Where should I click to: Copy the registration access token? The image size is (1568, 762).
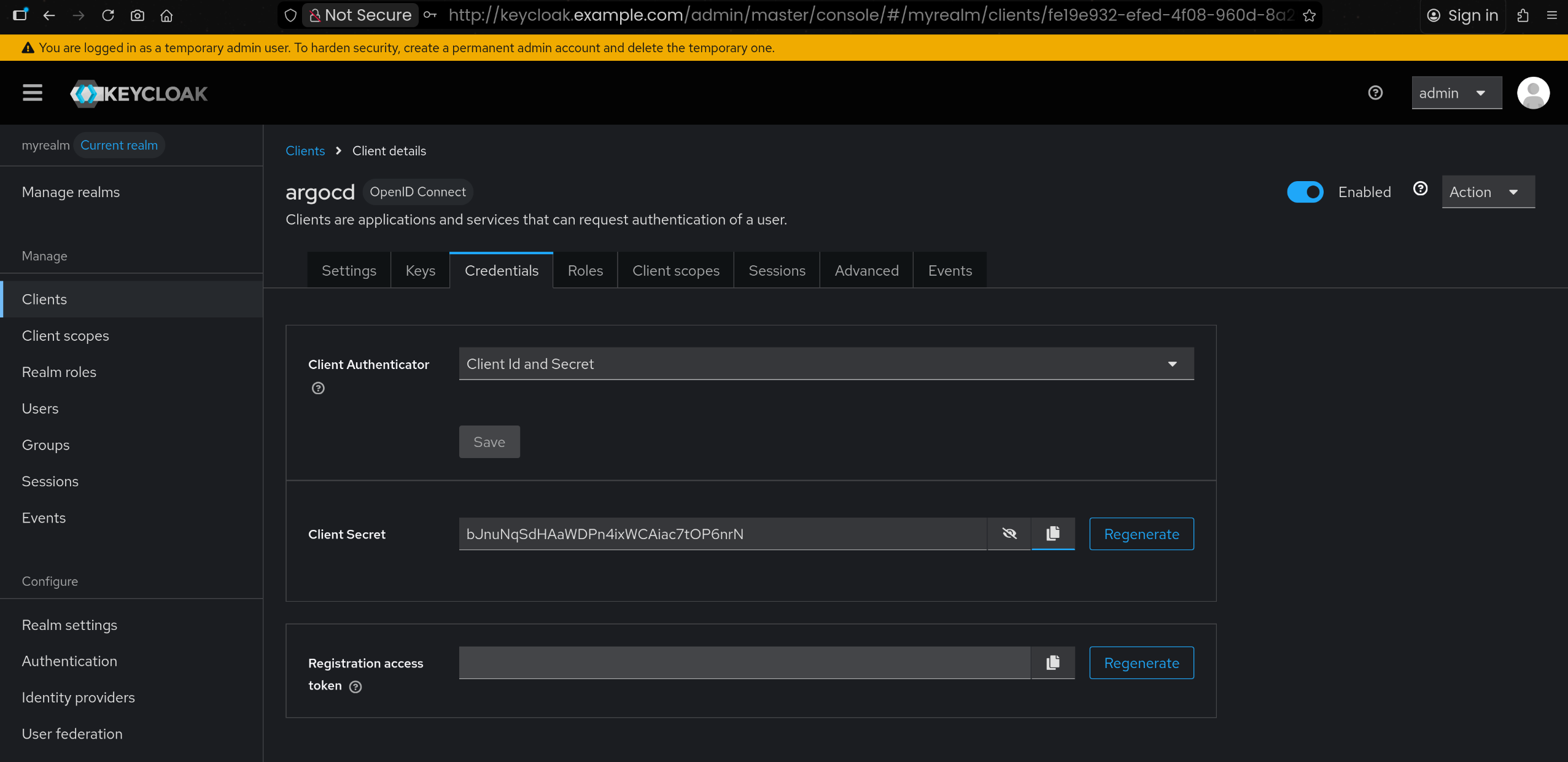click(x=1053, y=663)
